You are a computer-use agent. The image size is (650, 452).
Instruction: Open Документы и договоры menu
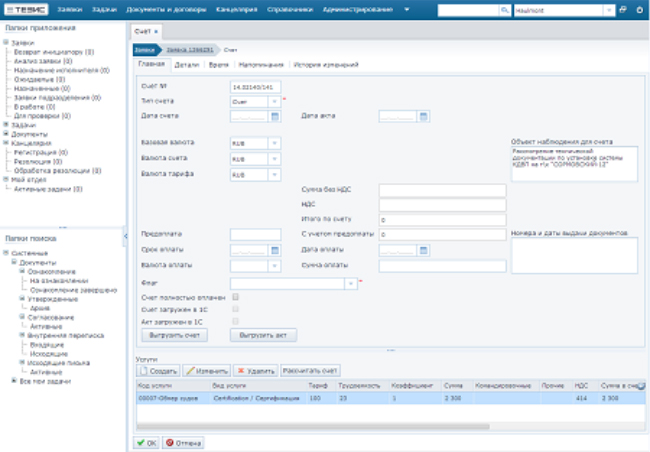click(x=166, y=10)
